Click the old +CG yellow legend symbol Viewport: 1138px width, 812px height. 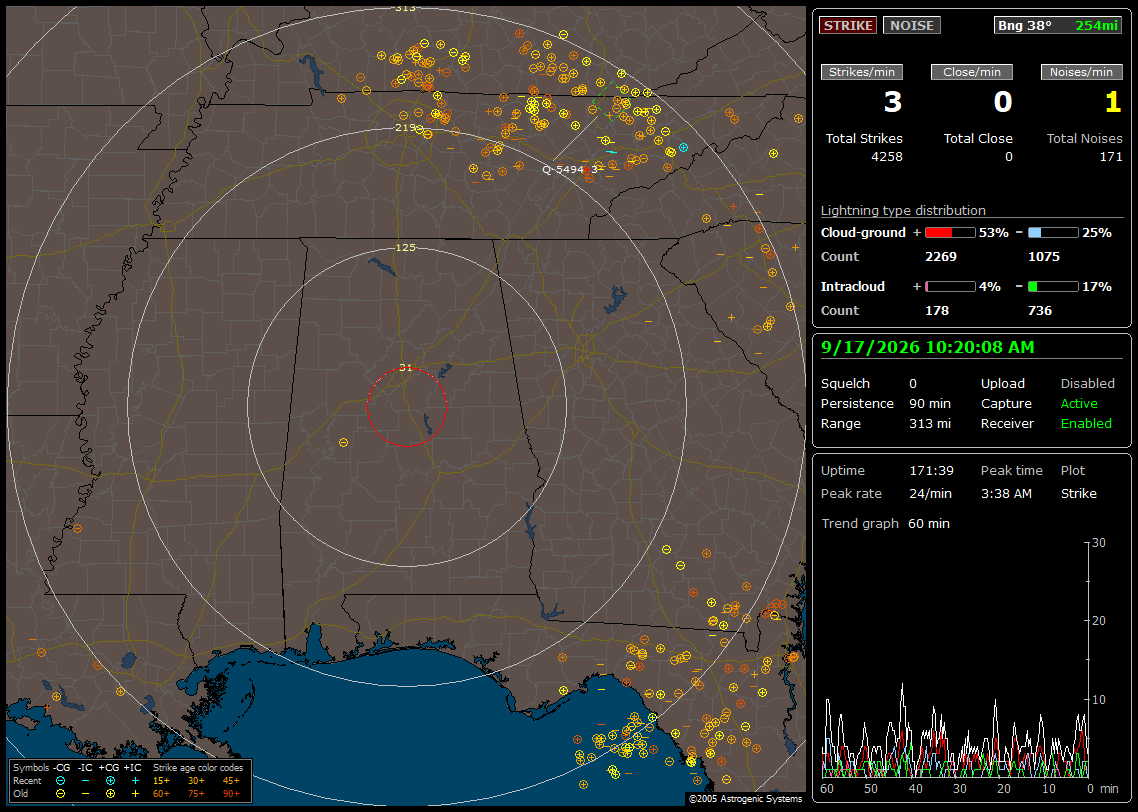(x=110, y=794)
